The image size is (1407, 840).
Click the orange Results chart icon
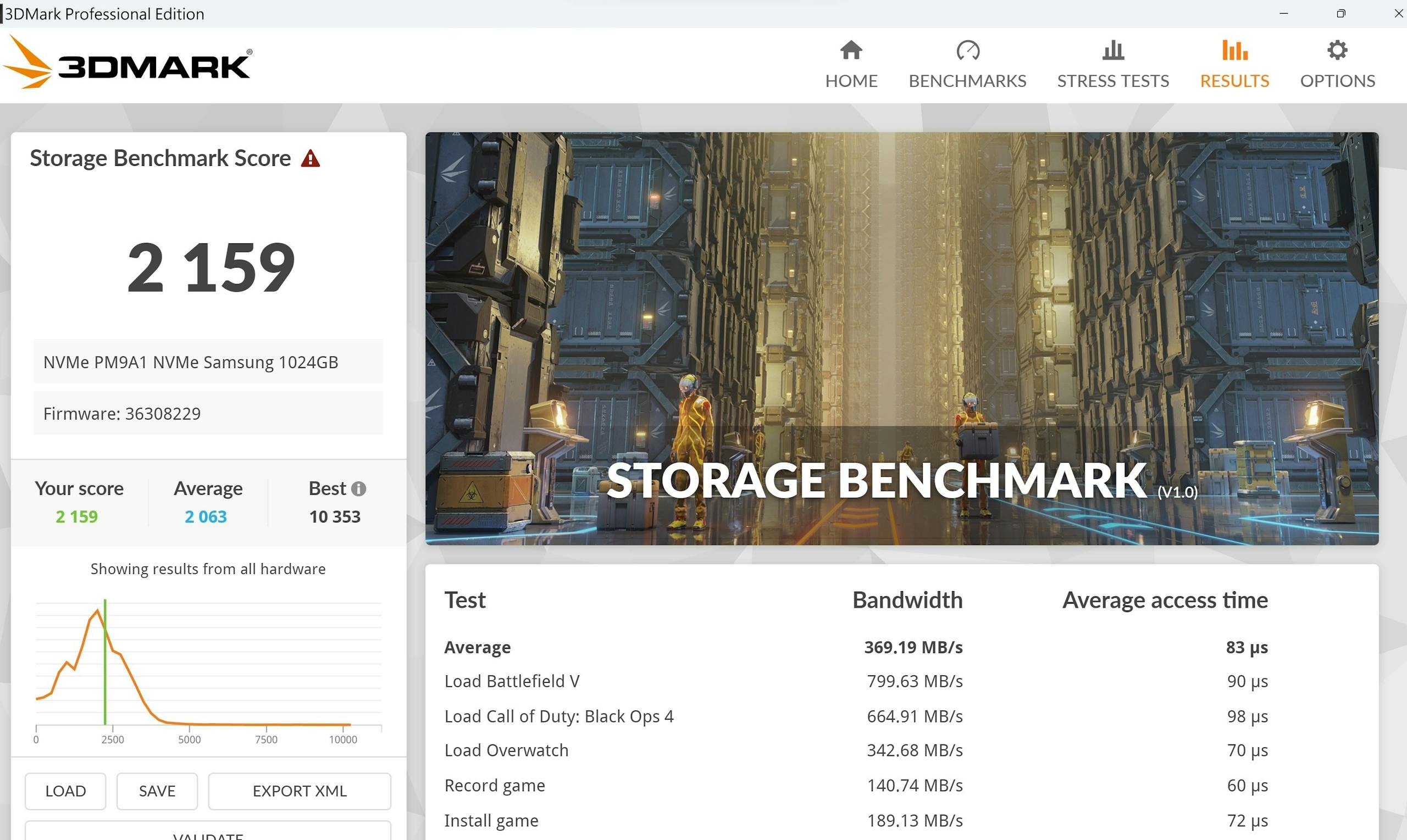click(1234, 51)
